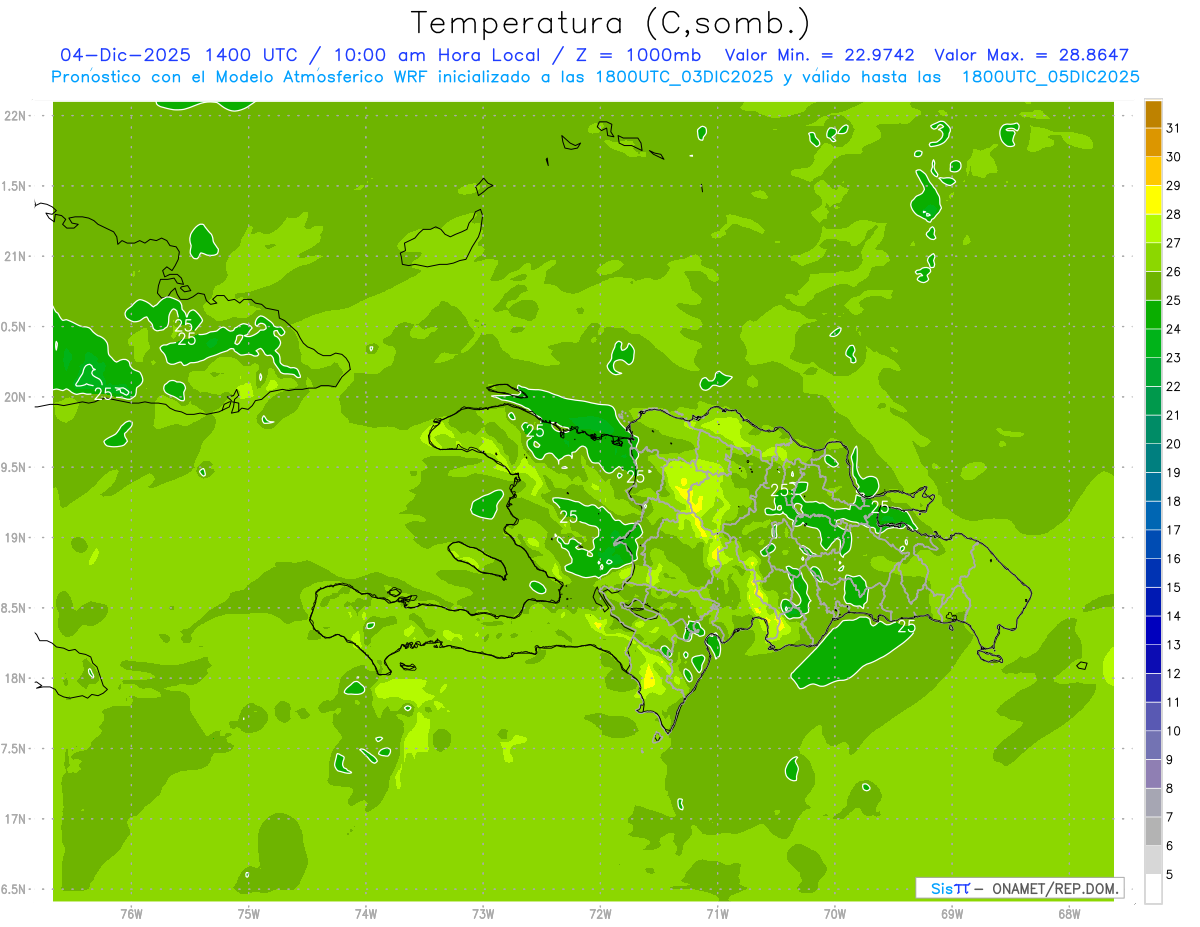Click the 'Valor Max. = 28.8647' value

(x=1031, y=55)
